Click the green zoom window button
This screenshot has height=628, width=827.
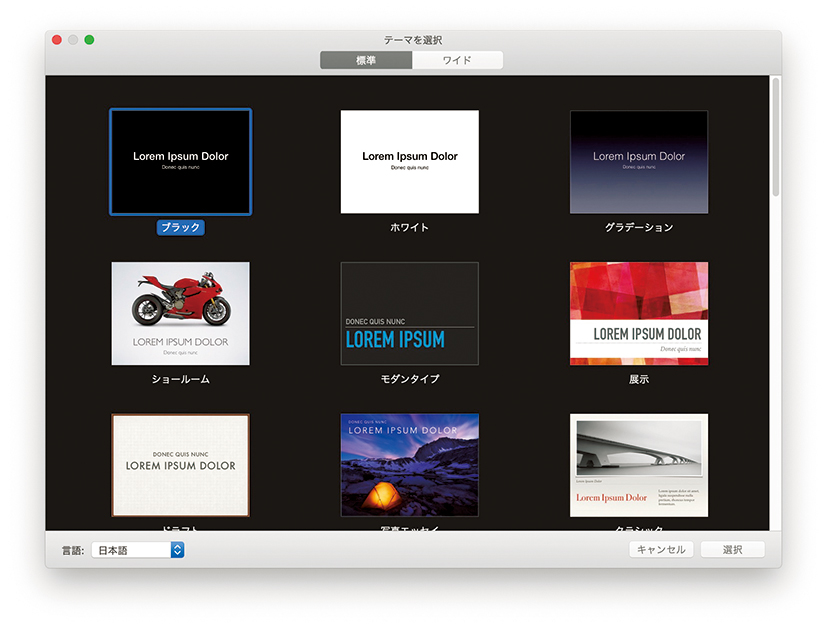coord(89,40)
